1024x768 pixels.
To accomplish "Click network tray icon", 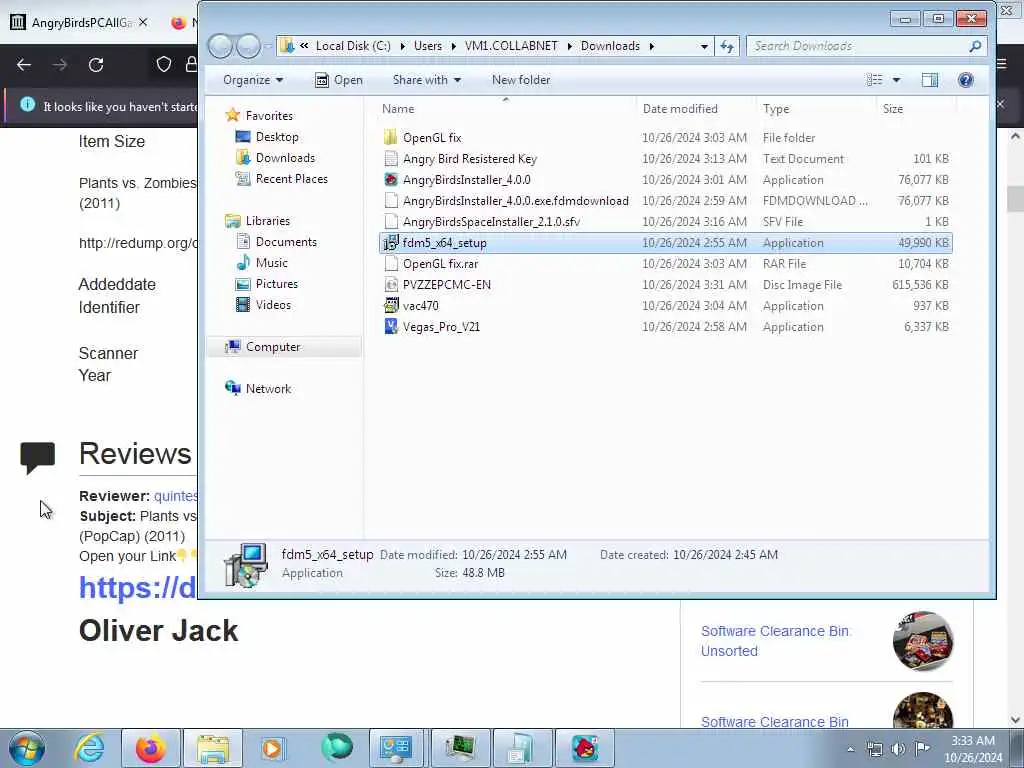I will click(874, 749).
